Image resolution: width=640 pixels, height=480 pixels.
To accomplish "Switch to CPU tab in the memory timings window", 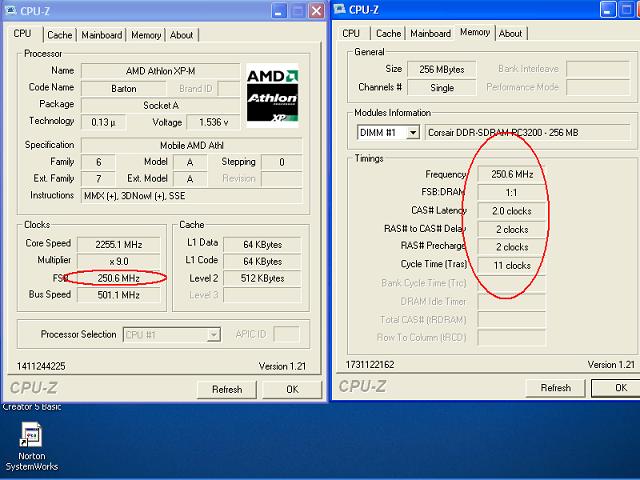I will [x=351, y=34].
